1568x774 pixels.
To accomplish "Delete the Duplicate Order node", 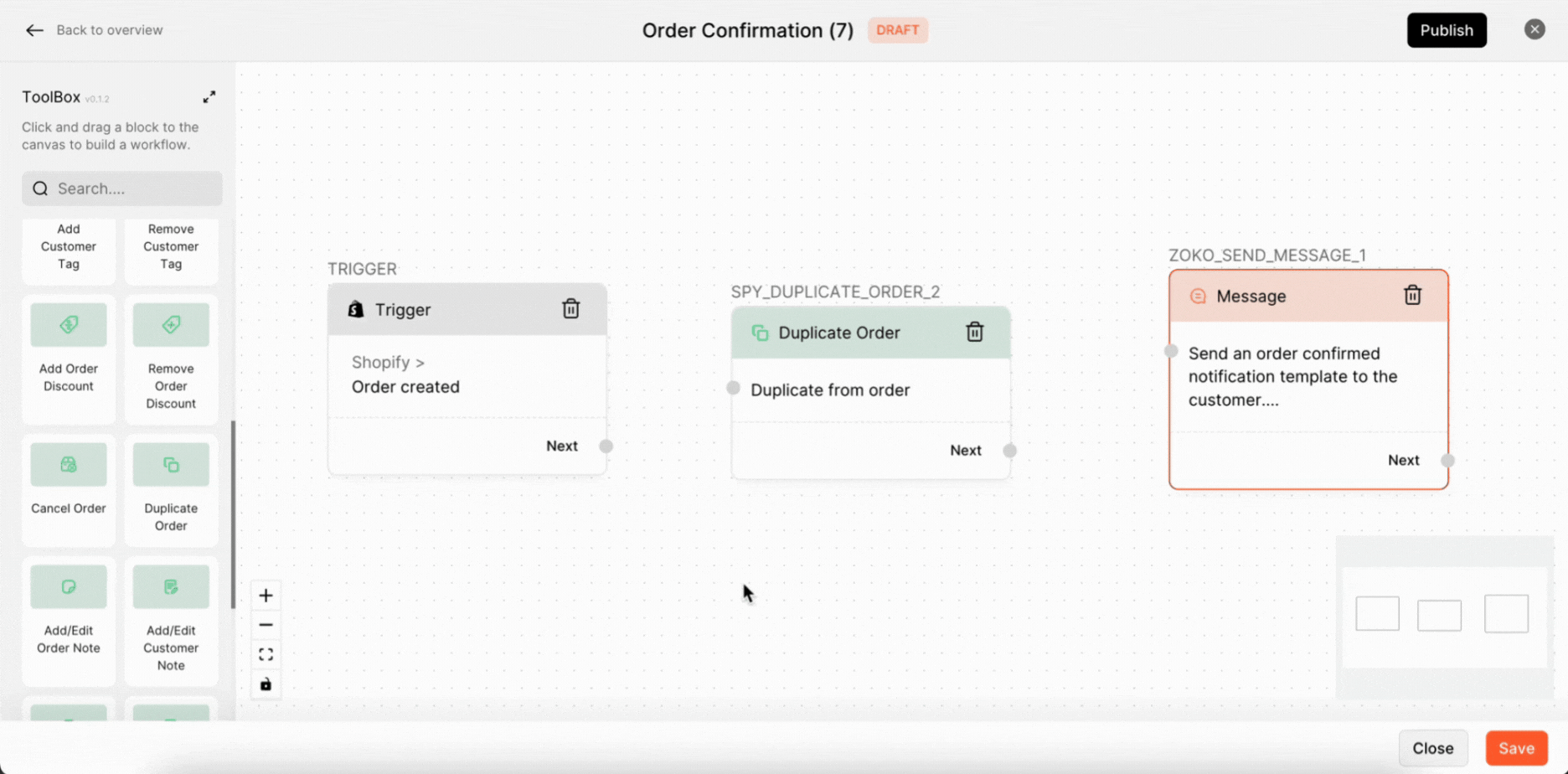I will pyautogui.click(x=975, y=333).
